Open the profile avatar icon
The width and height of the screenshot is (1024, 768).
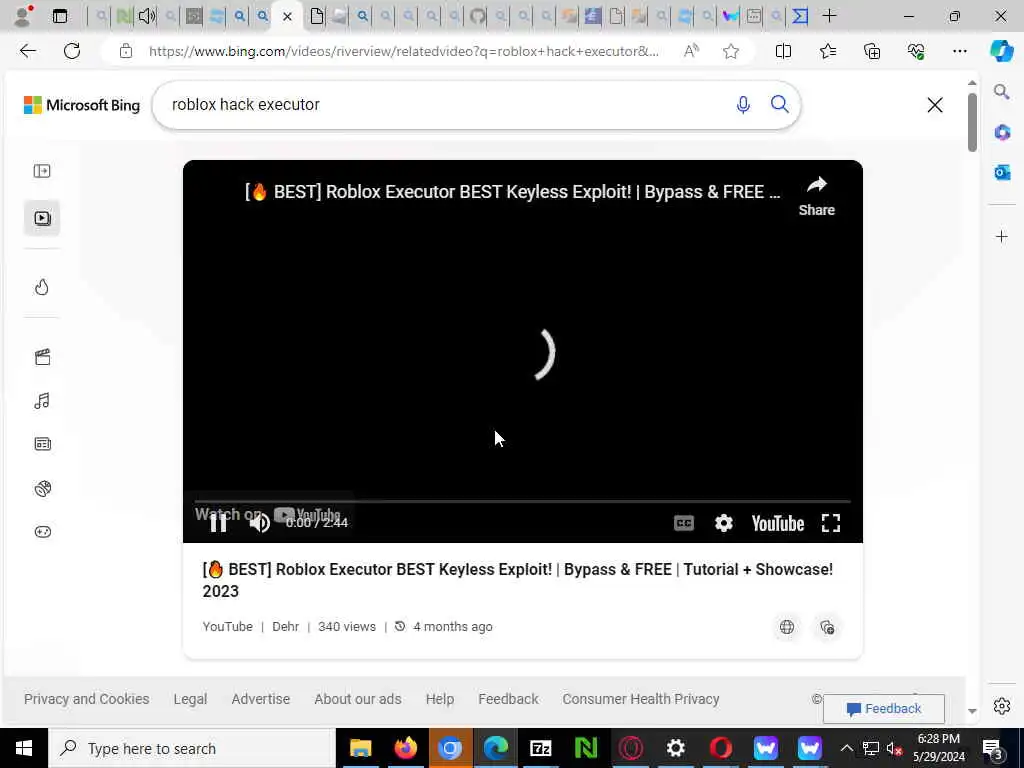[23, 16]
